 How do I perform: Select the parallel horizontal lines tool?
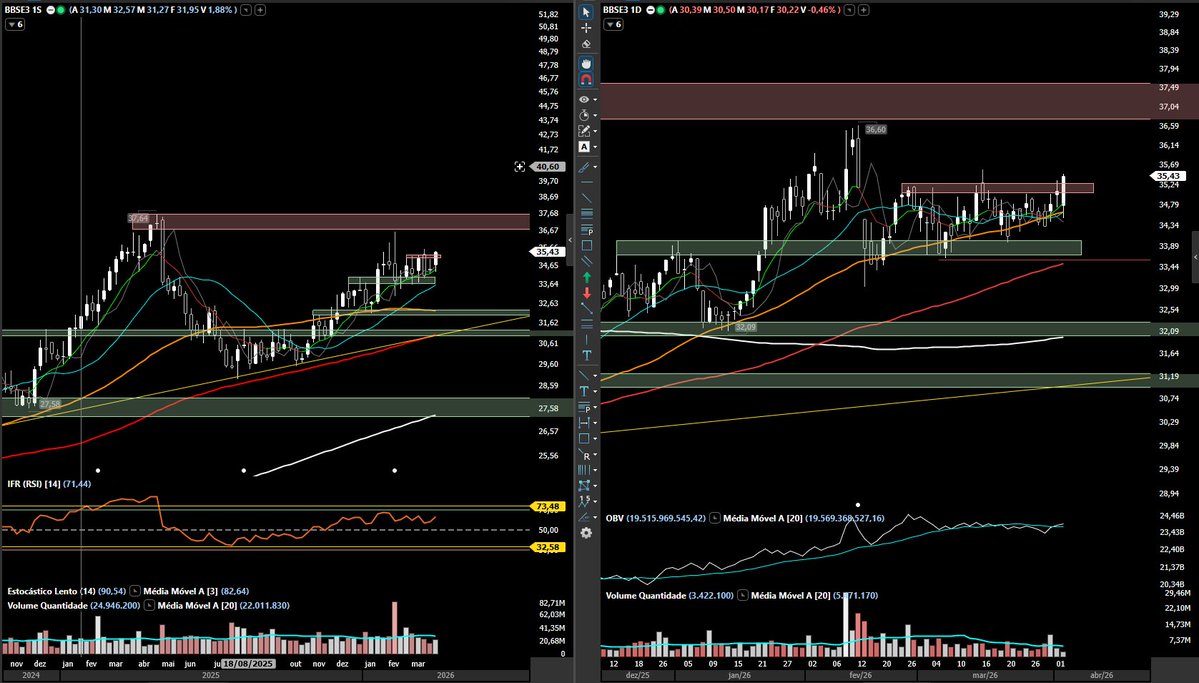click(587, 214)
